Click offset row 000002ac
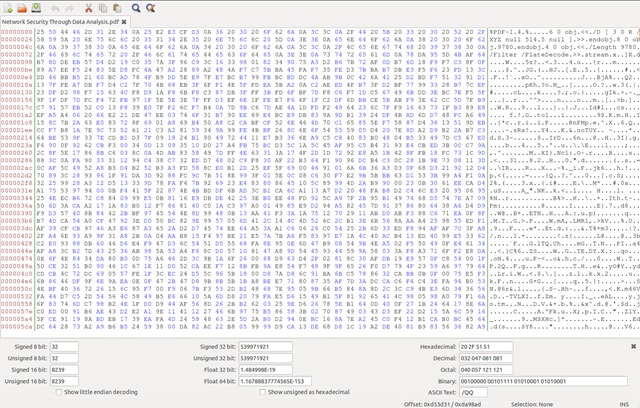 (17, 168)
